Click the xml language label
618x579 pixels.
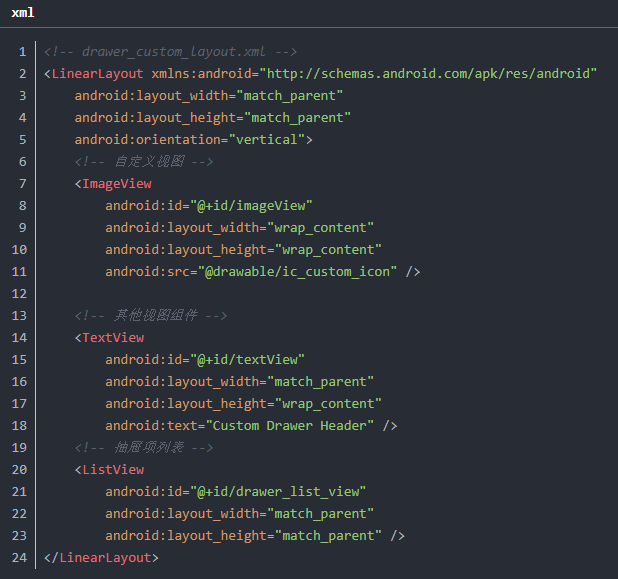(x=22, y=12)
